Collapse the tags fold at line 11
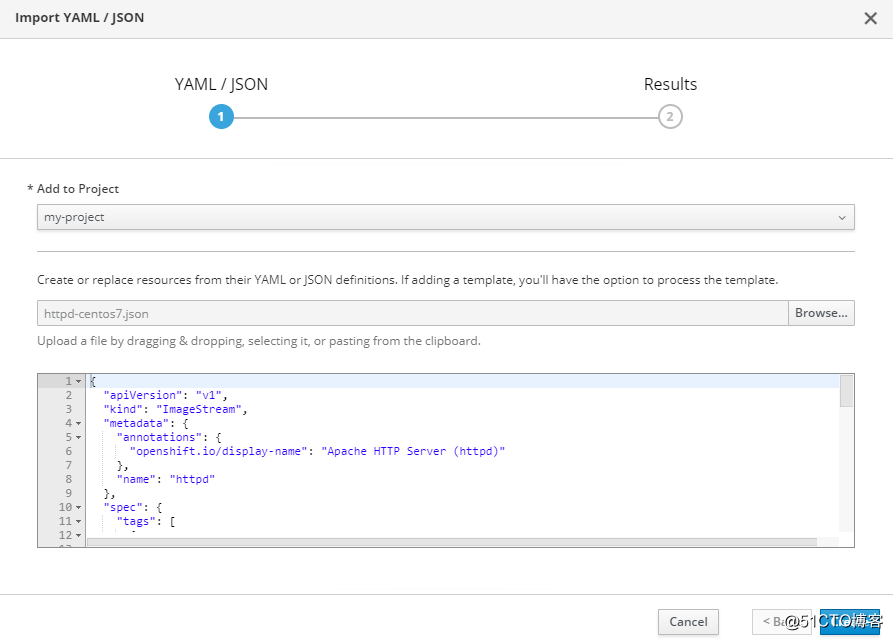This screenshot has width=893, height=640. click(79, 522)
